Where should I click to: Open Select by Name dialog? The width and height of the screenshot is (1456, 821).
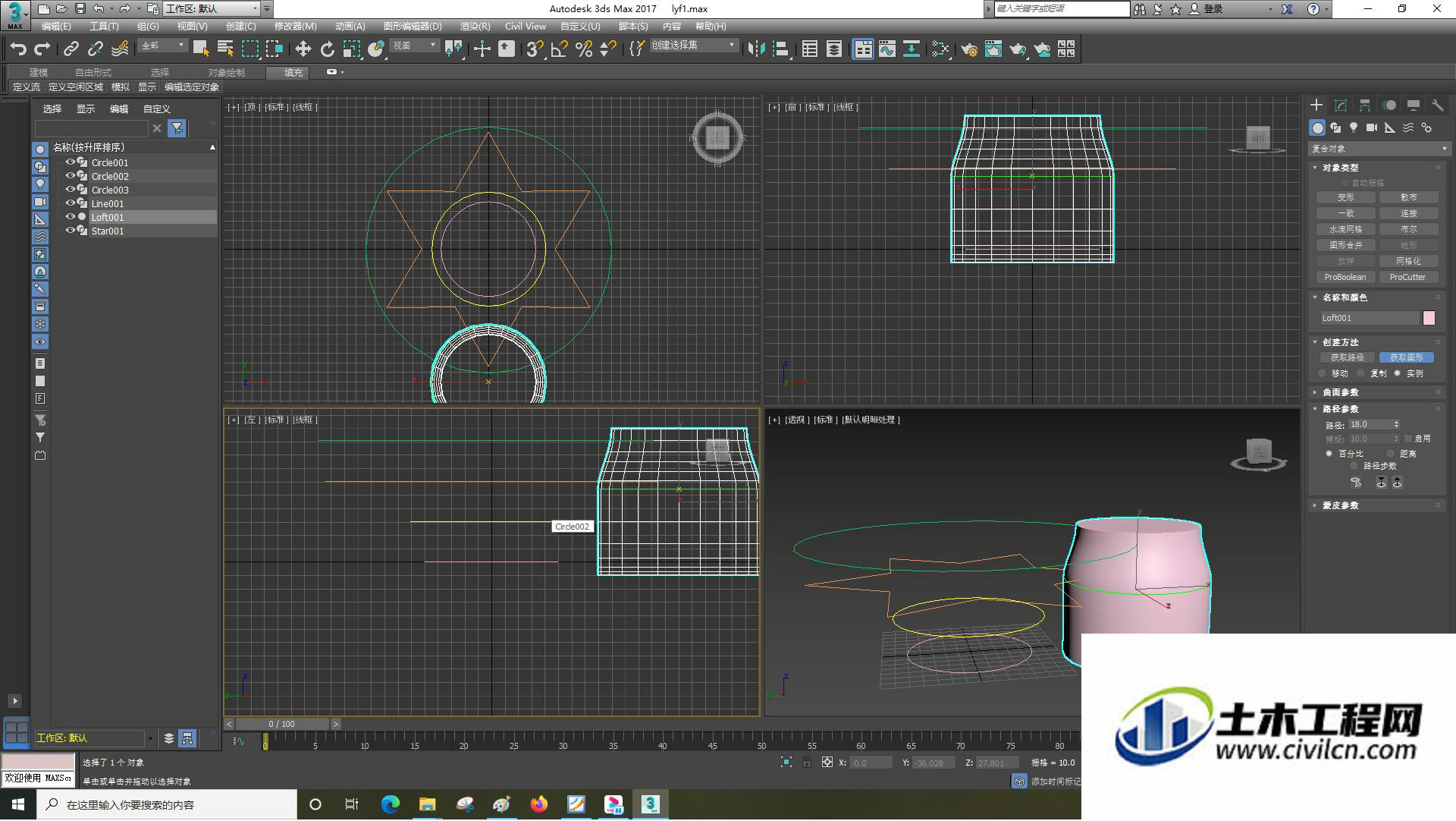click(x=225, y=49)
